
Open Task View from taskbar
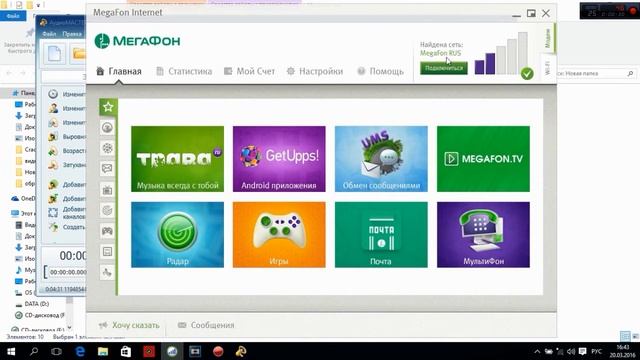pyautogui.click(x=56, y=351)
